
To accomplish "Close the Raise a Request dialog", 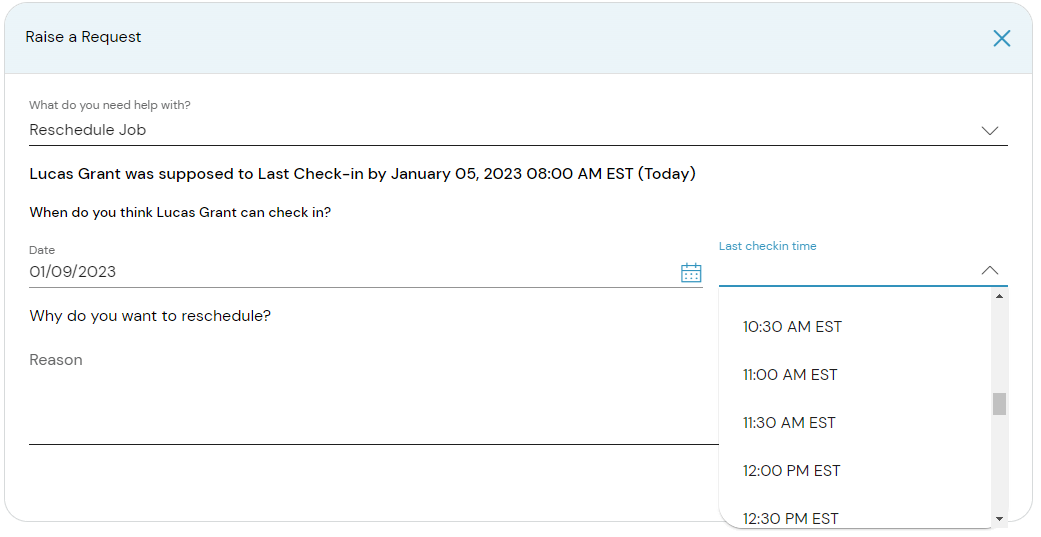I will tap(1001, 38).
